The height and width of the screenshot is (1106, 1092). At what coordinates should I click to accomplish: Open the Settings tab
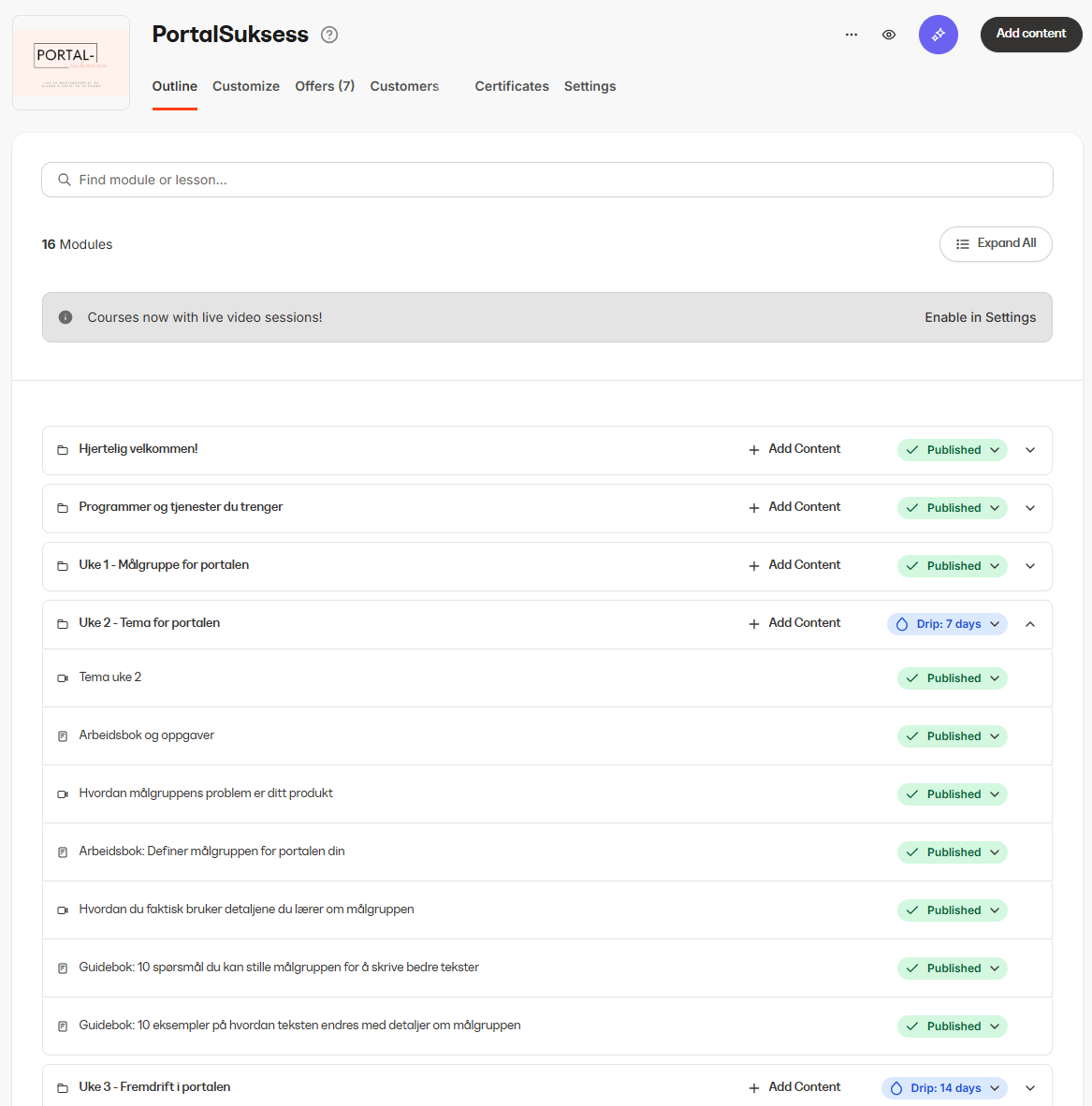[x=590, y=86]
